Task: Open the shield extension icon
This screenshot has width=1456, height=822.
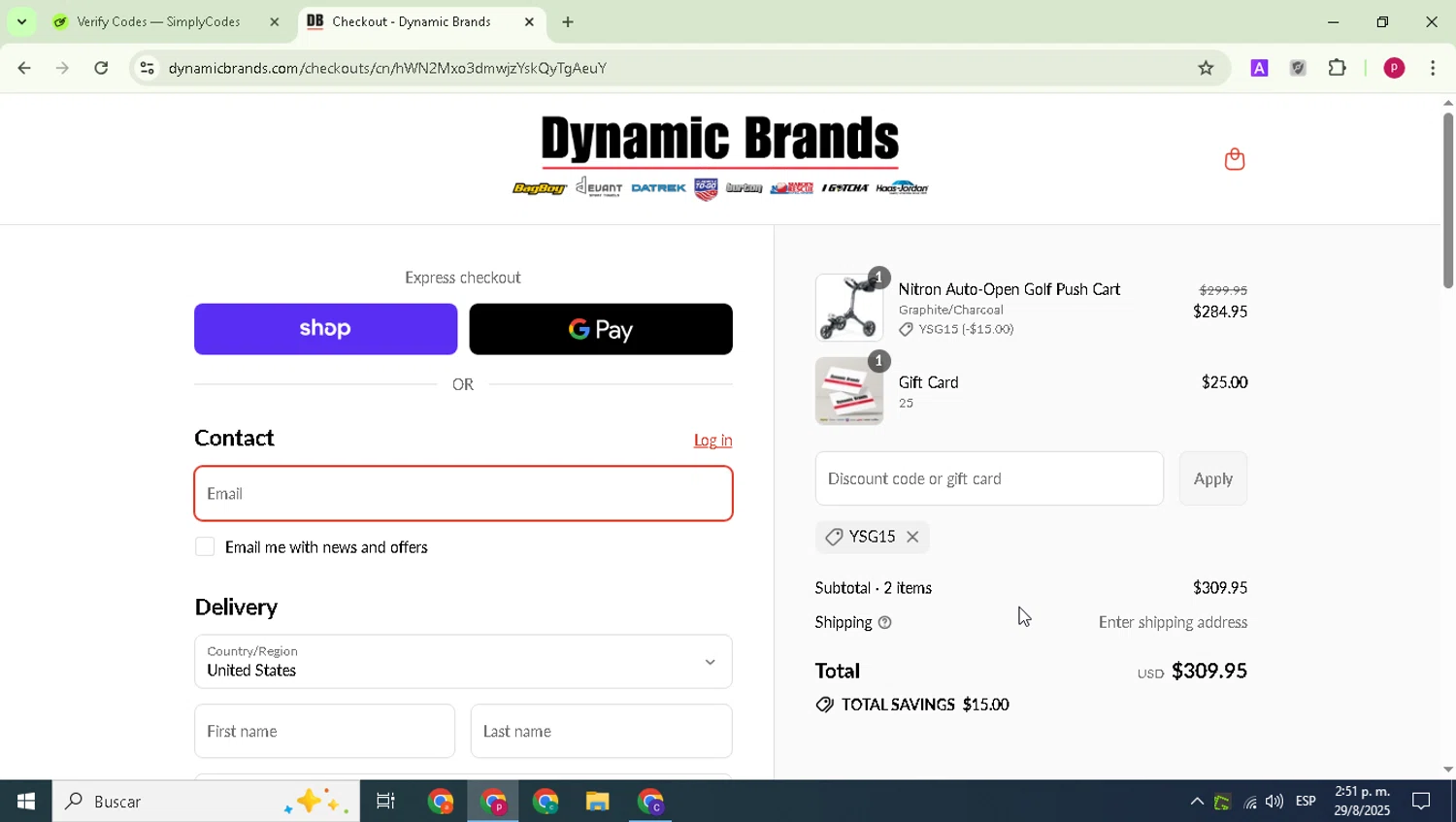Action: (x=1298, y=68)
